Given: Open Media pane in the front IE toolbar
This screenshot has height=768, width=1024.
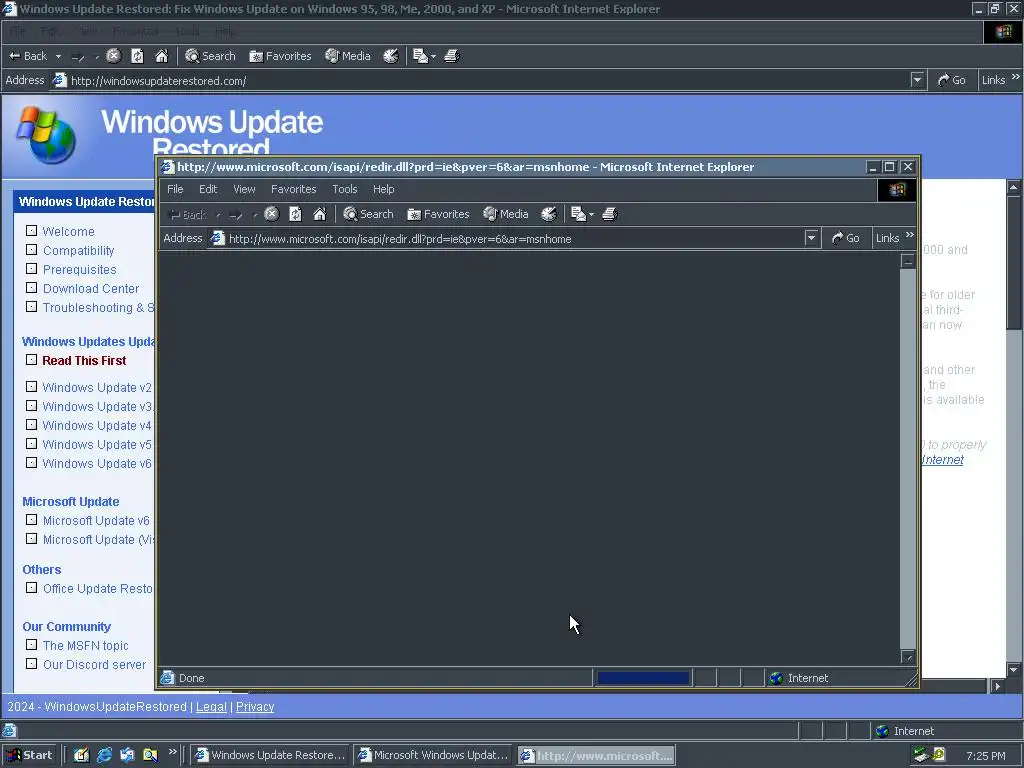Looking at the screenshot, I should 506,214.
